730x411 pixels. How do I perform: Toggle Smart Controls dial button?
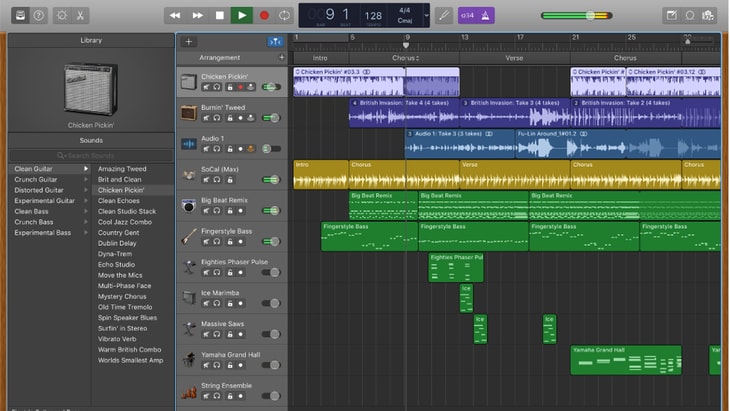coord(61,15)
